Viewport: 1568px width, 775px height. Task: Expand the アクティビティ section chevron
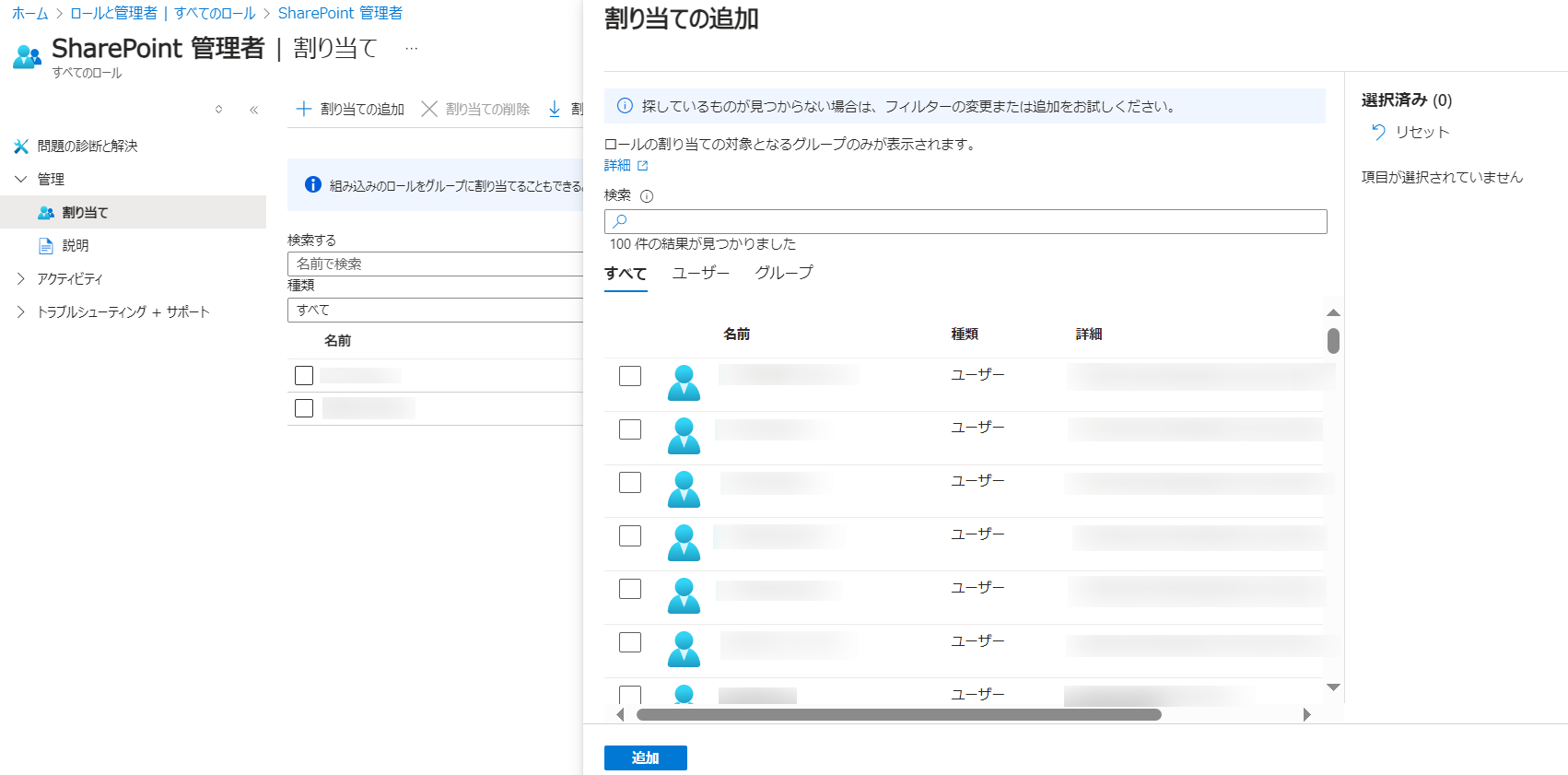pyautogui.click(x=21, y=278)
